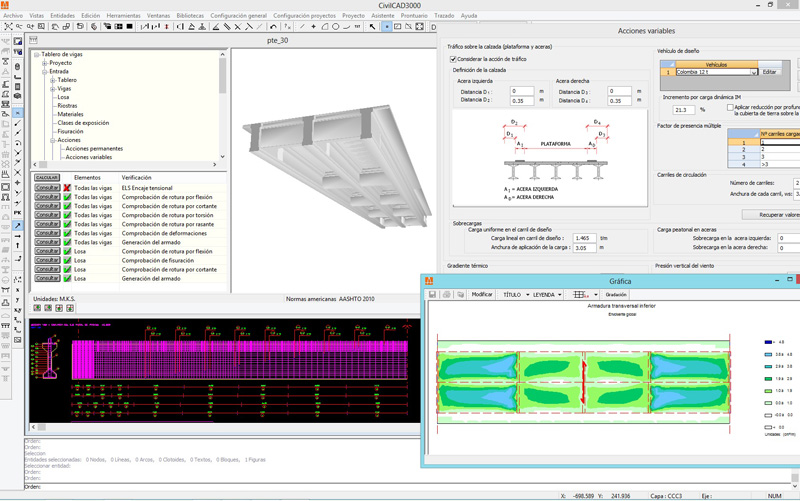Toggle 'Considerar la acción de tráfico' checkbox
Screen dimensions: 800x501
coord(453,59)
